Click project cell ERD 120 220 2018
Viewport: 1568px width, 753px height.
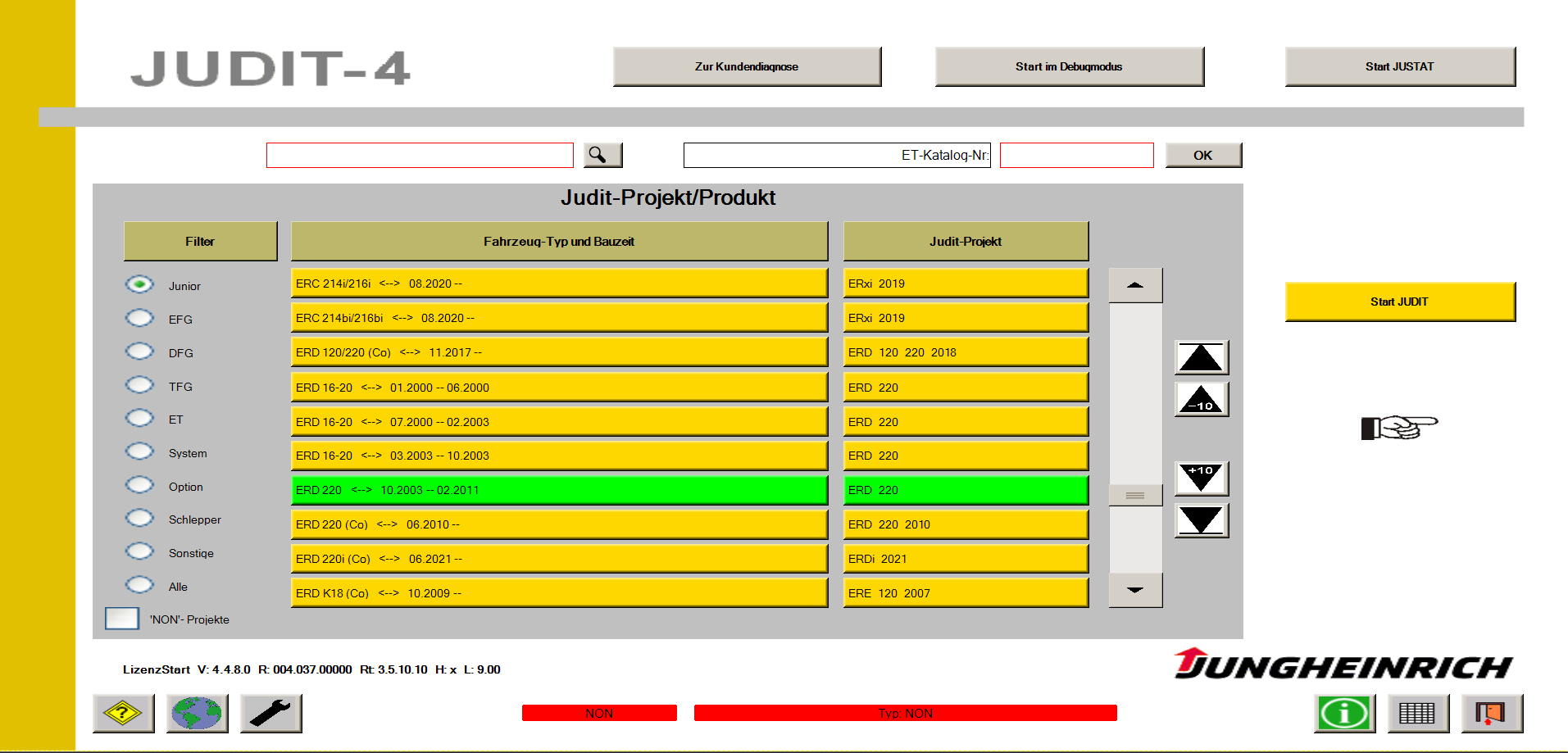click(966, 352)
